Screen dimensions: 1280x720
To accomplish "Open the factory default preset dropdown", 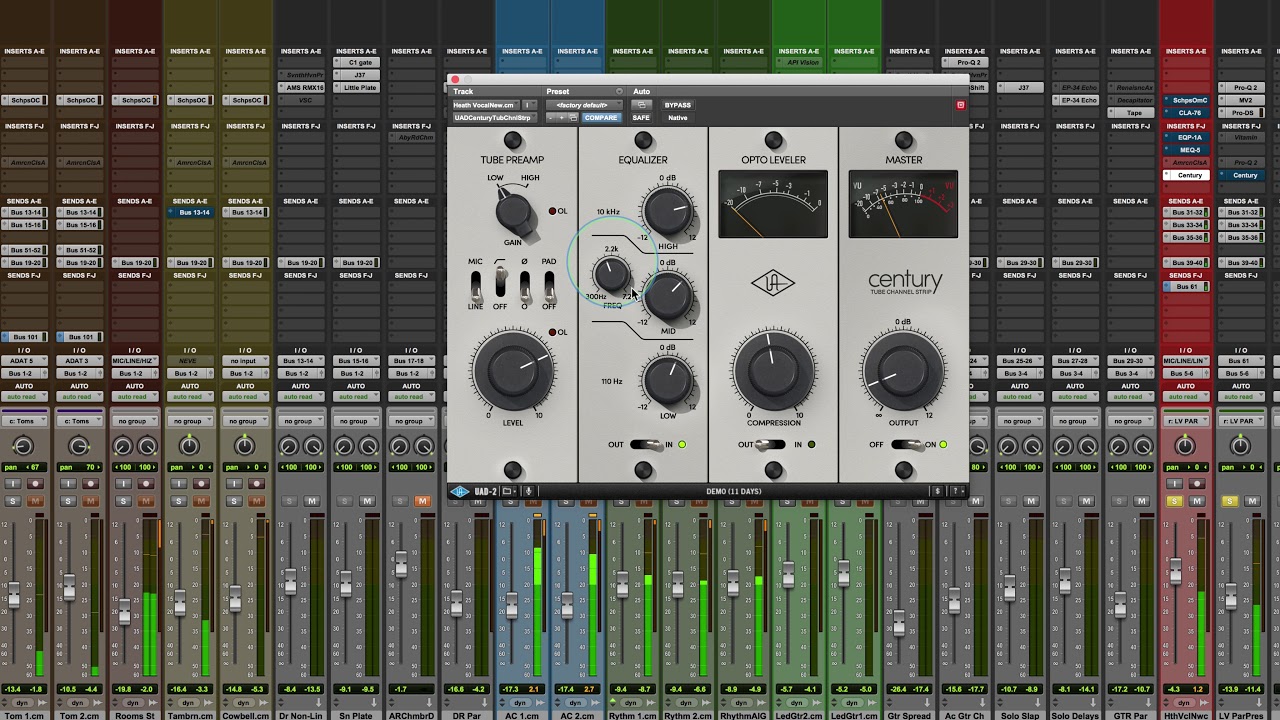I will coord(583,105).
